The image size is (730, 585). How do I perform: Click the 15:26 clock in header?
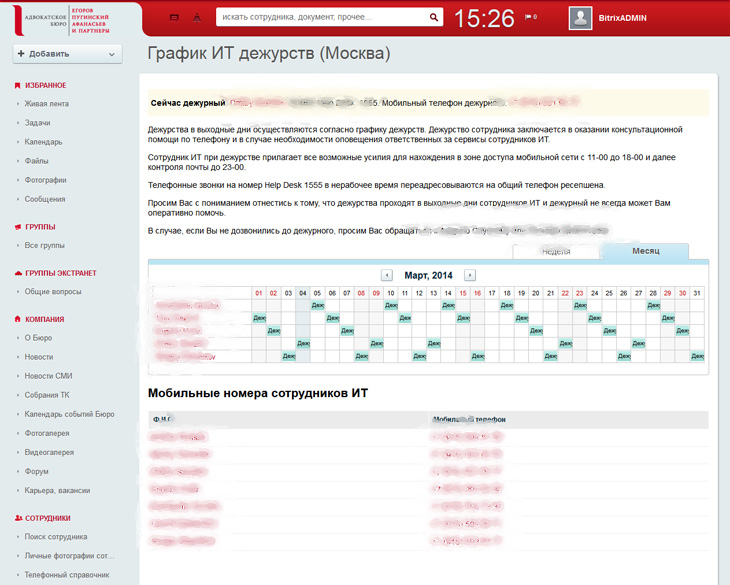tap(484, 18)
